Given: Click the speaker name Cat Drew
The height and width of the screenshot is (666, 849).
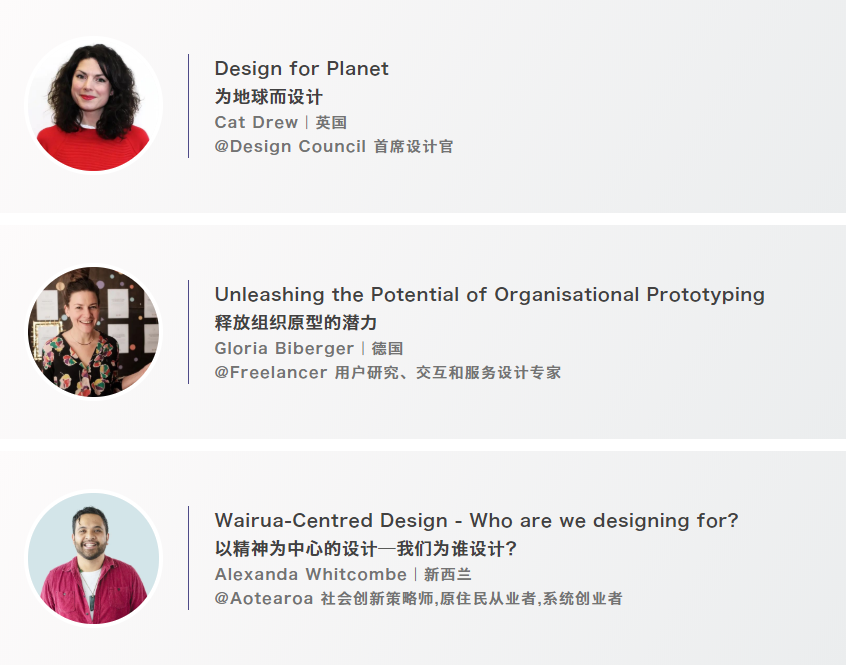Looking at the screenshot, I should (256, 122).
